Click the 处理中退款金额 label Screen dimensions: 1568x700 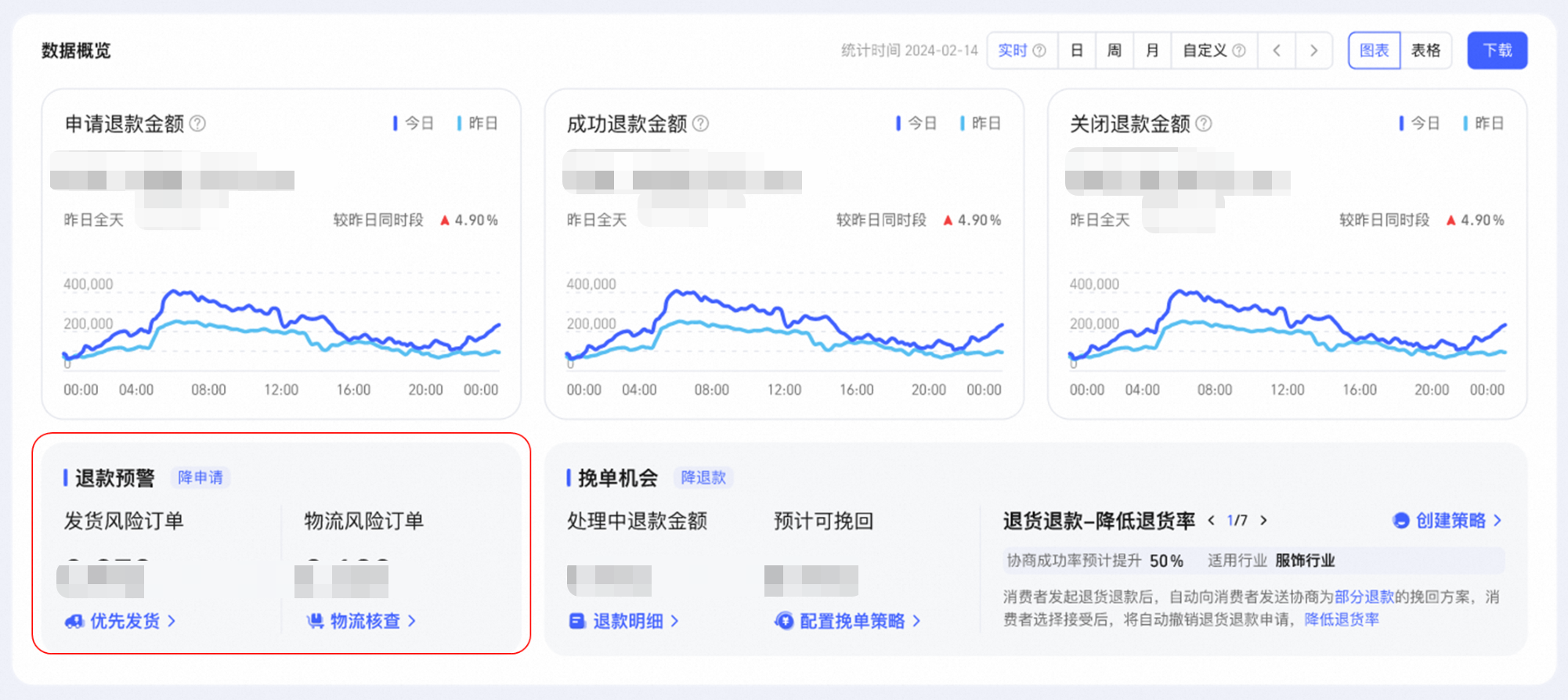point(638,521)
